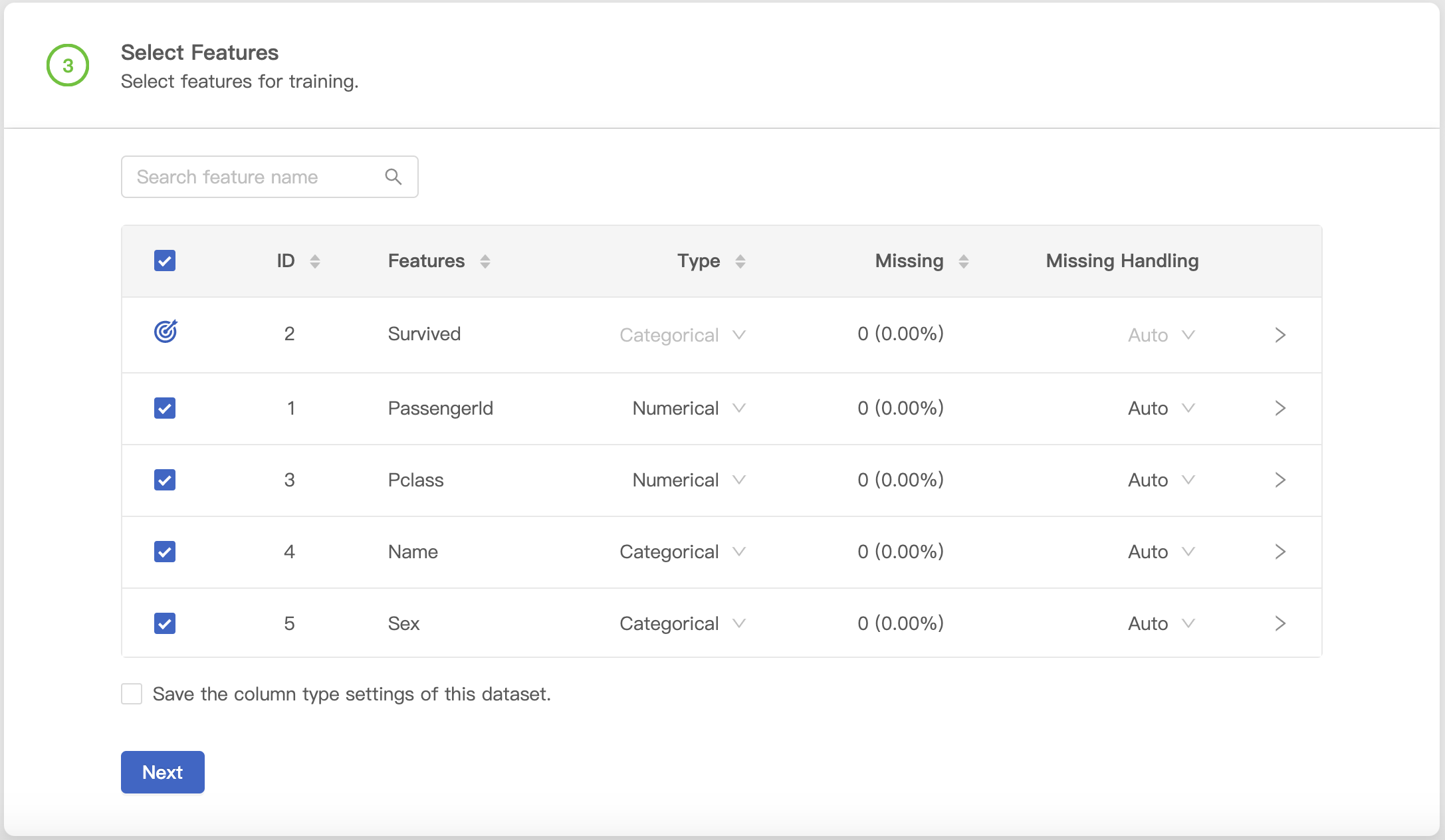Open Type dropdown for Name

[x=682, y=552]
